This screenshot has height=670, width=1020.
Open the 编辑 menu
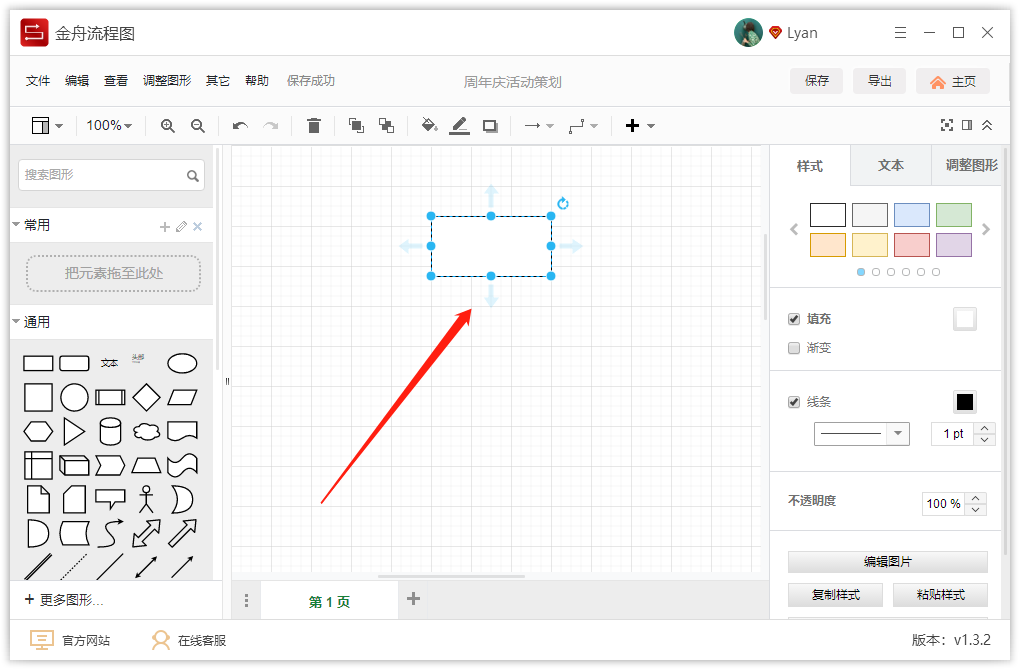(77, 80)
